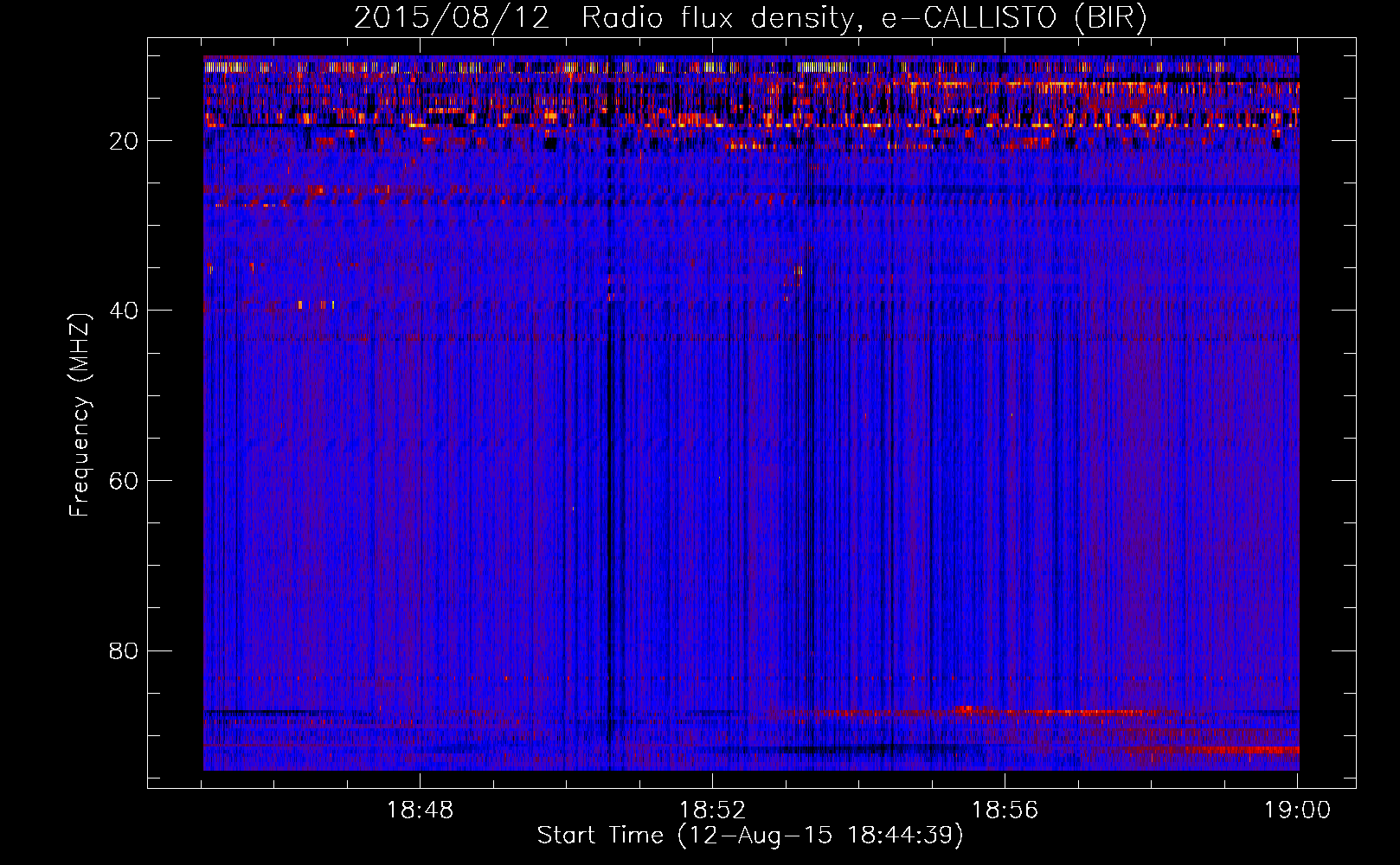1400x865 pixels.
Task: Click the 18:48 time tick label
Action: point(420,811)
